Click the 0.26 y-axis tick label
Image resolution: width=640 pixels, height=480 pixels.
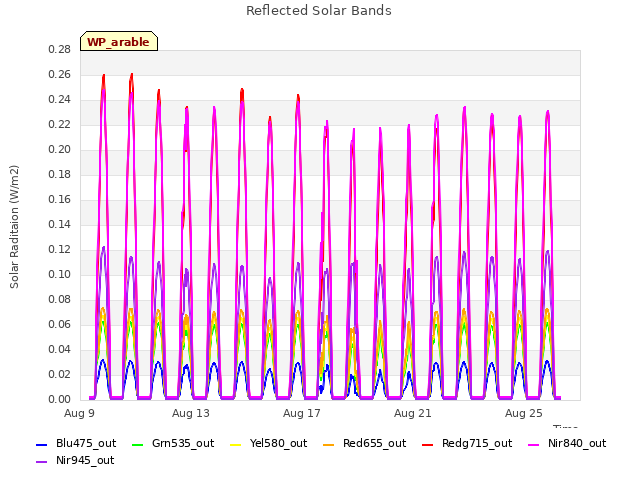(60, 75)
